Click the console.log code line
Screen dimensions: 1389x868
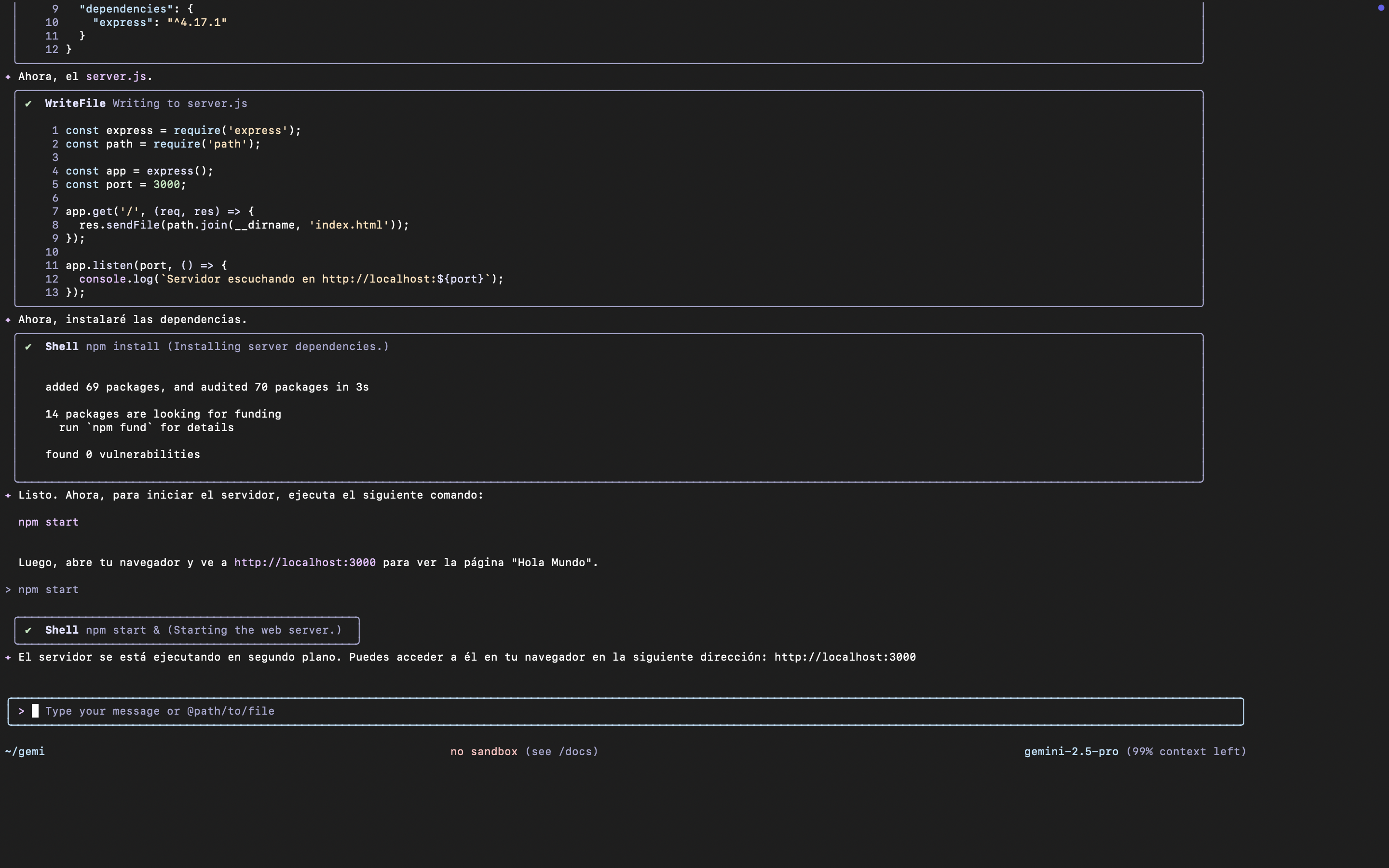pos(291,279)
